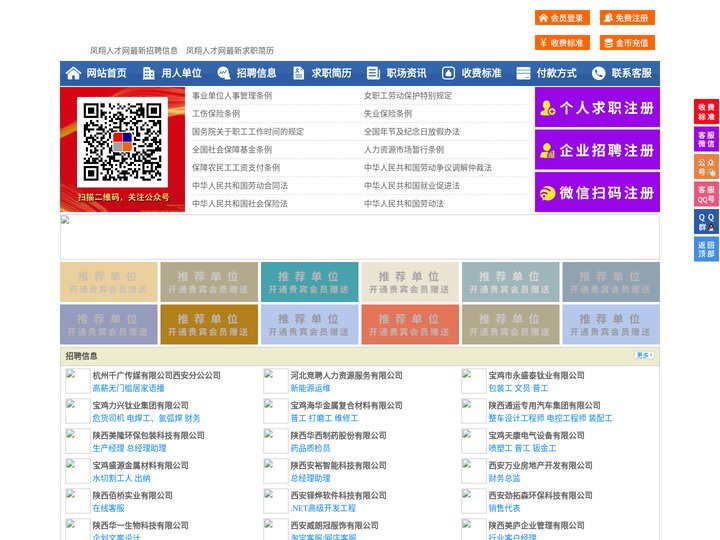Click the teal 推荐单位 banner tile
This screenshot has width=720, height=540.
(309, 282)
